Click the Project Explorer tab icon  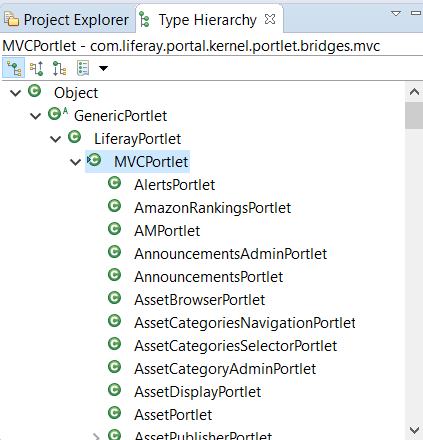11,19
